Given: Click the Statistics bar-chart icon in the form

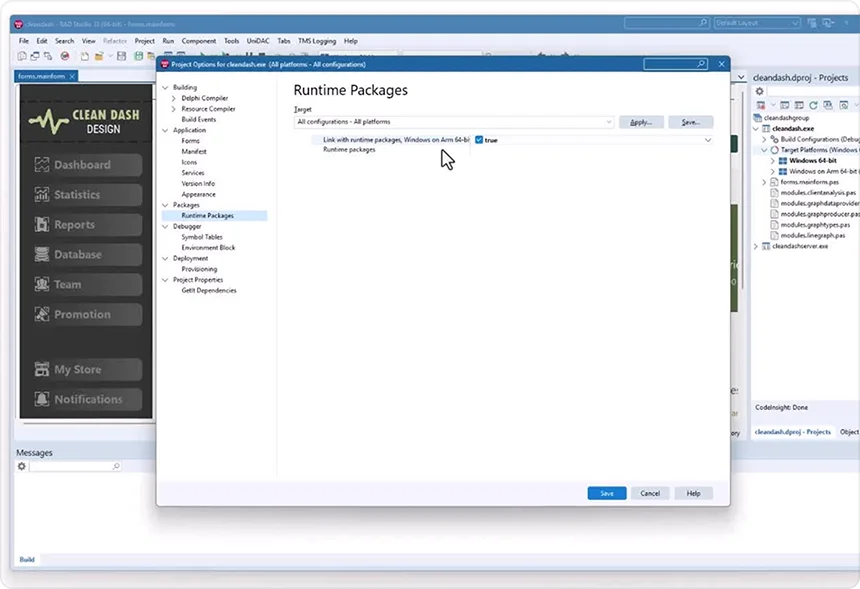Looking at the screenshot, I should [x=42, y=194].
